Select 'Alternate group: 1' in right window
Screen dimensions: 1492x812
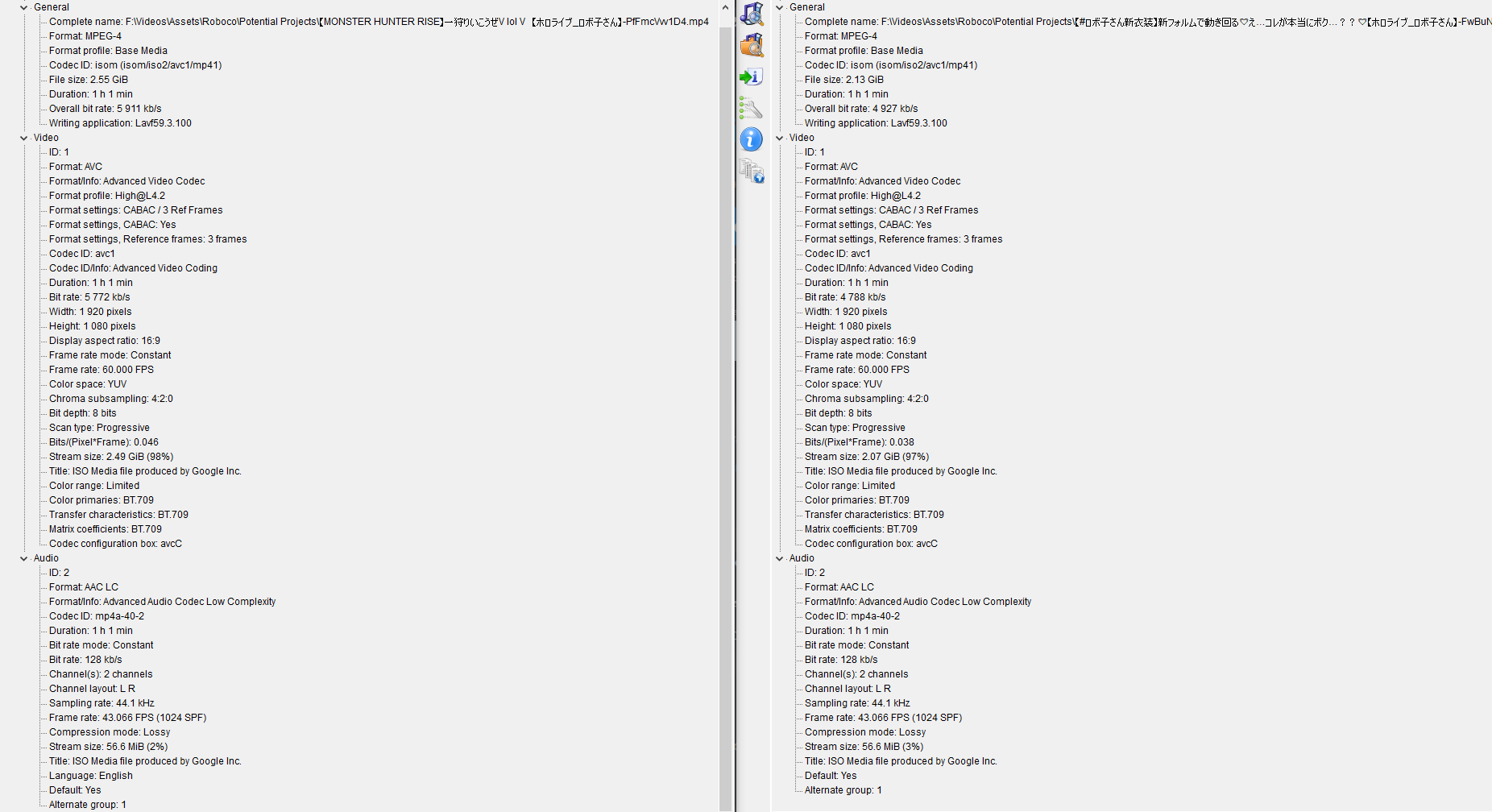[843, 790]
